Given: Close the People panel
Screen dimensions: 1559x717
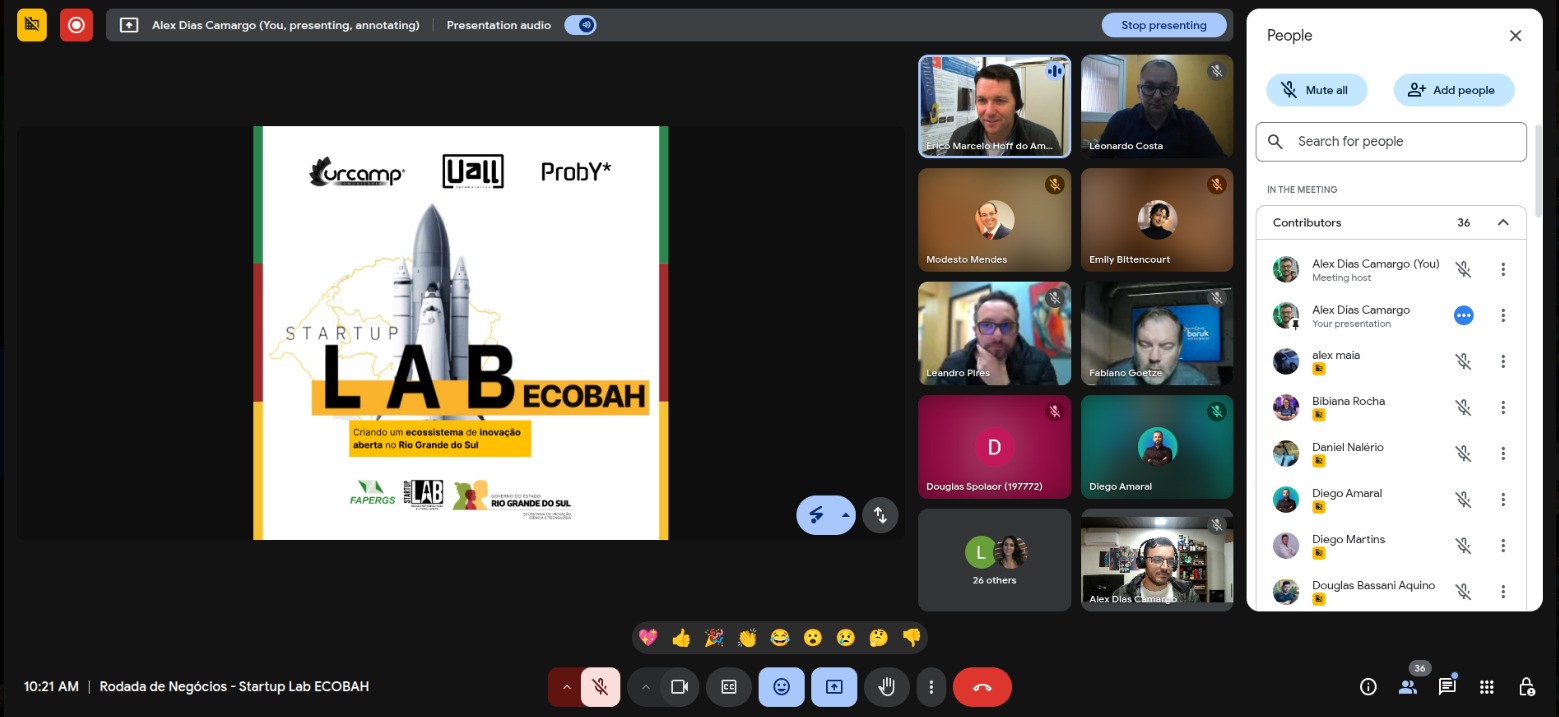Looking at the screenshot, I should point(1515,36).
